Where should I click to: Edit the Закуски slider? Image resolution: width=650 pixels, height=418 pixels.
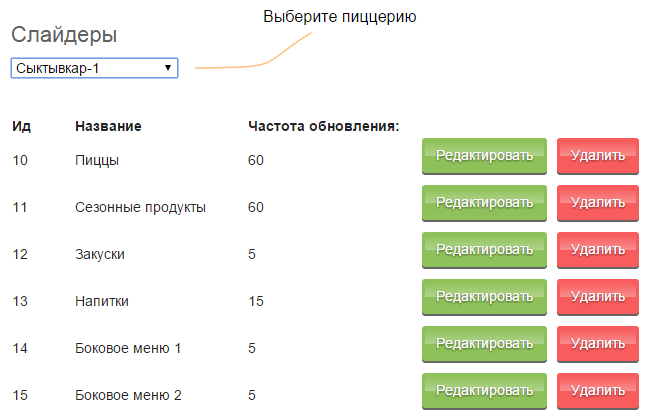pos(484,250)
